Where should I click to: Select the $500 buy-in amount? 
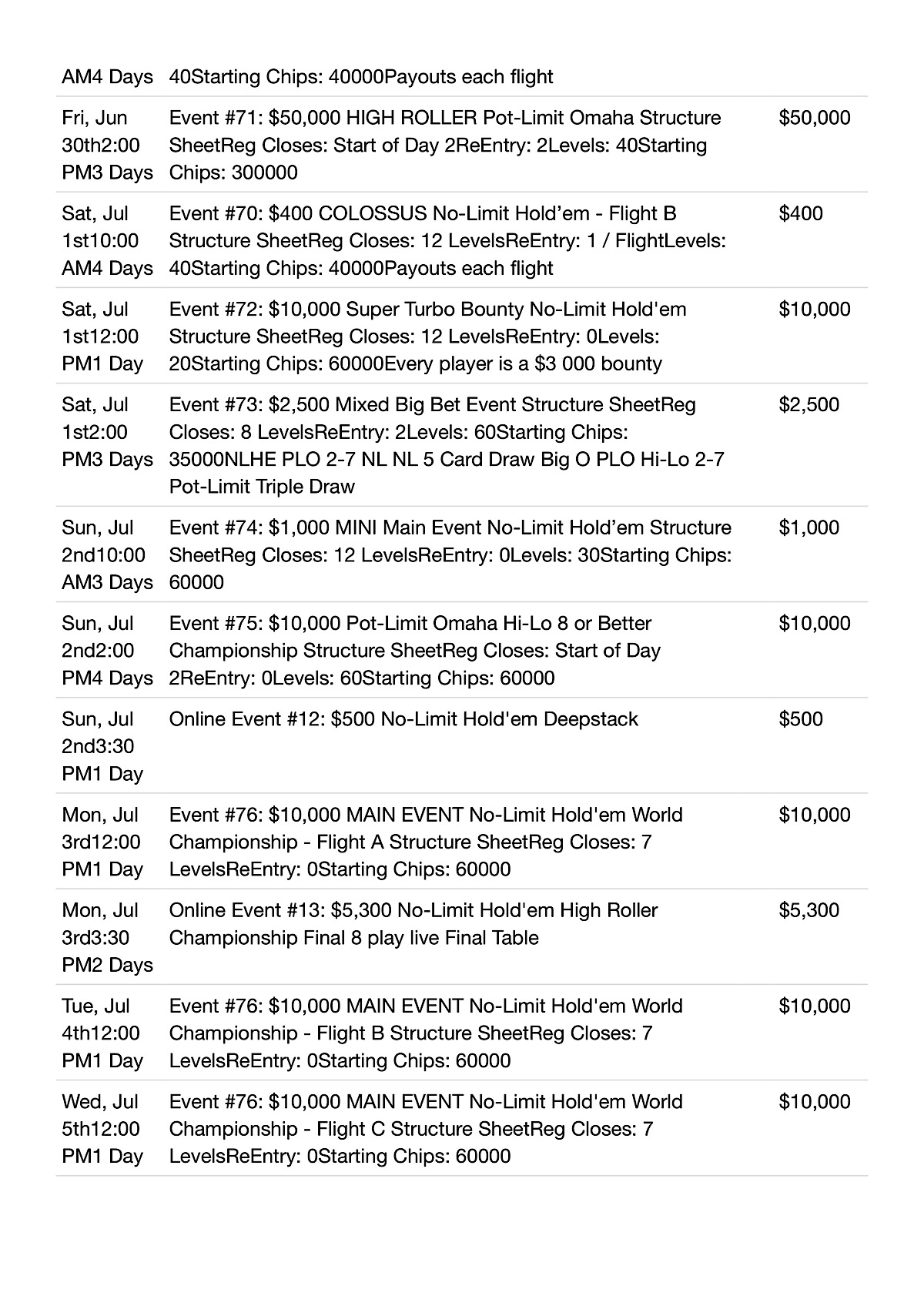[x=801, y=718]
